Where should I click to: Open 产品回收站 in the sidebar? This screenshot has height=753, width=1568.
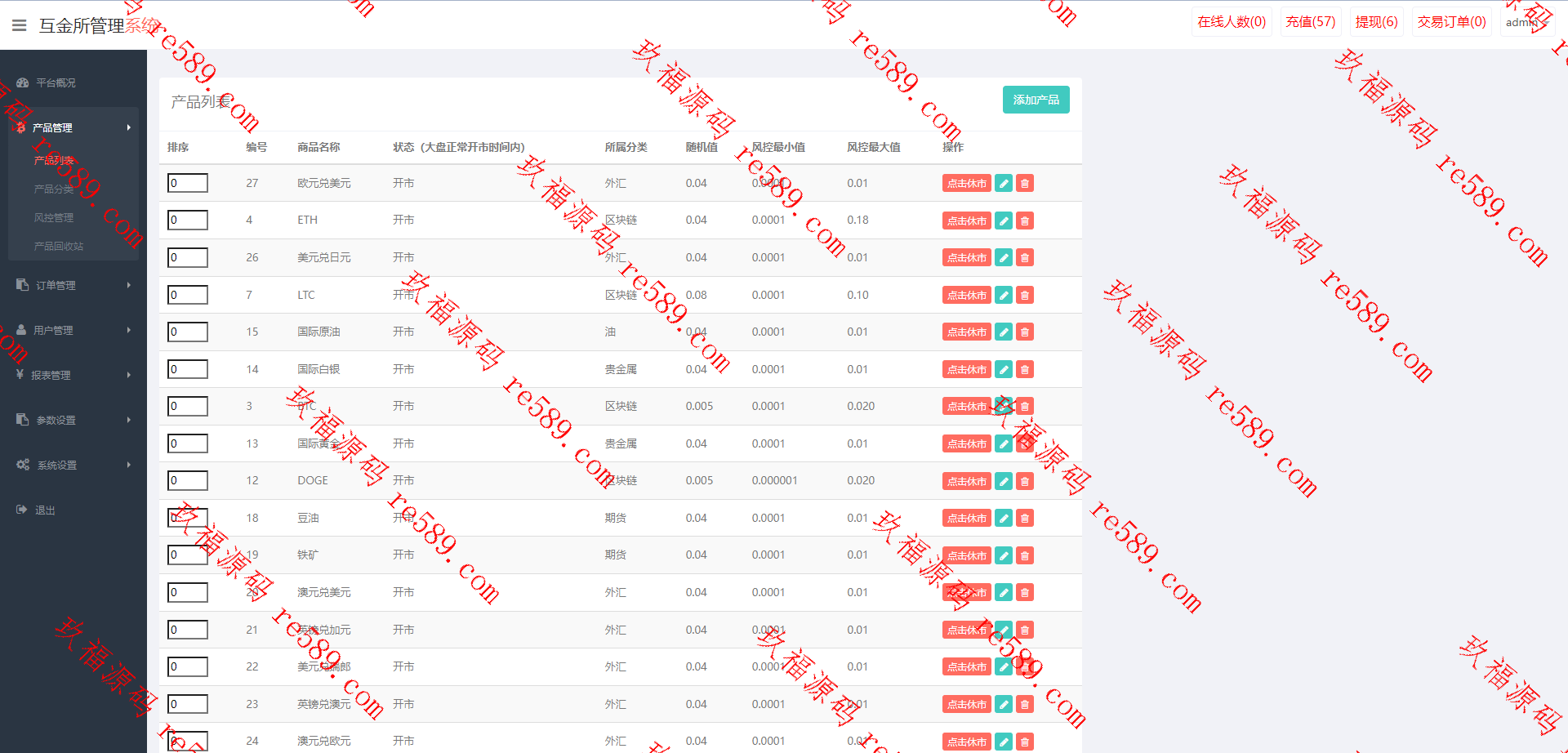coord(59,246)
